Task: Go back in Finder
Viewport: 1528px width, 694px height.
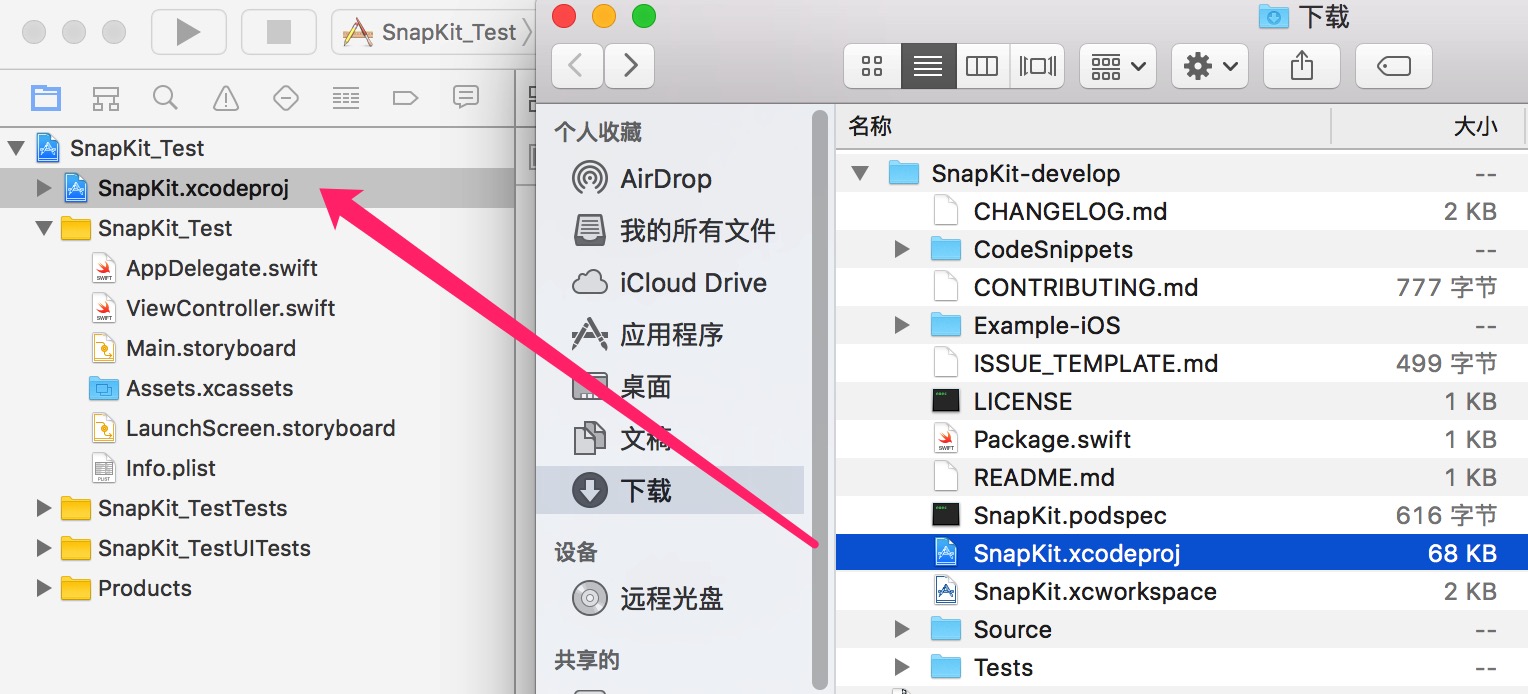Action: pos(575,66)
